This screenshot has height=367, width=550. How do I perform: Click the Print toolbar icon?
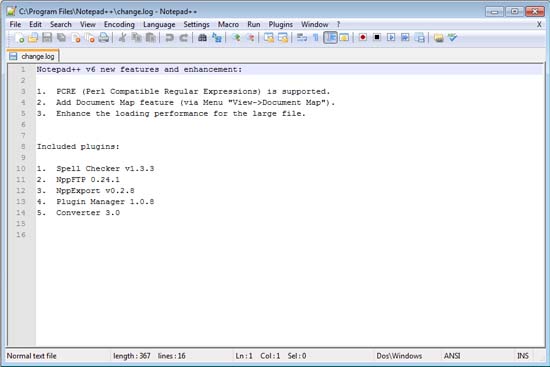tap(104, 38)
